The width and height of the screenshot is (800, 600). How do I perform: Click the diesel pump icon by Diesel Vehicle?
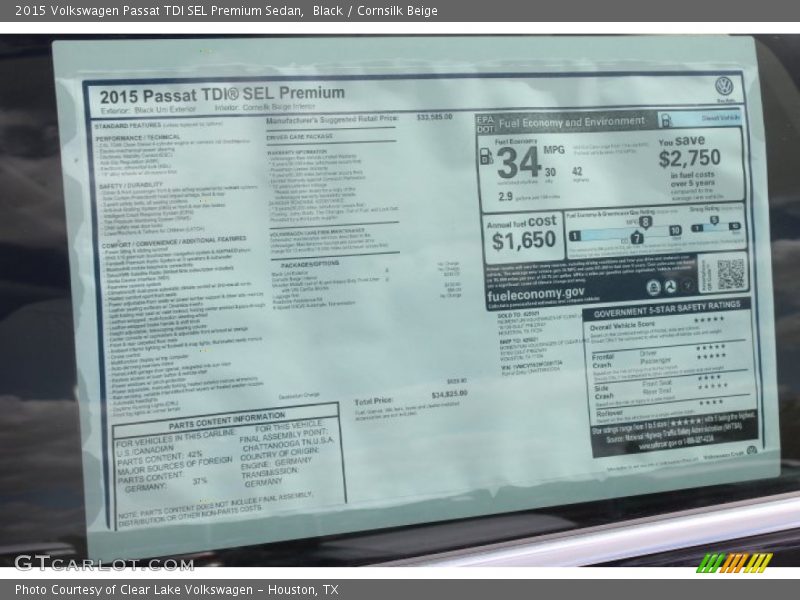click(x=666, y=120)
